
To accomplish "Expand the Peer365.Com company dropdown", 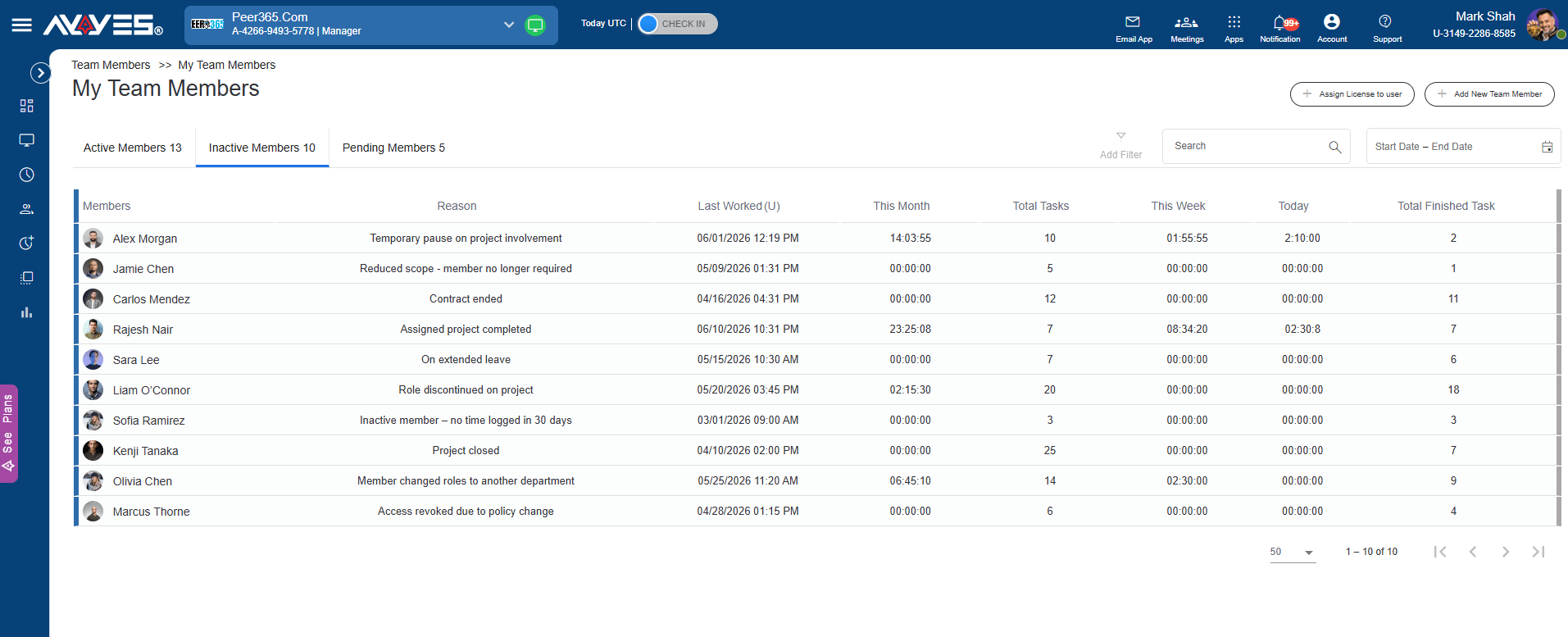I will coord(509,25).
